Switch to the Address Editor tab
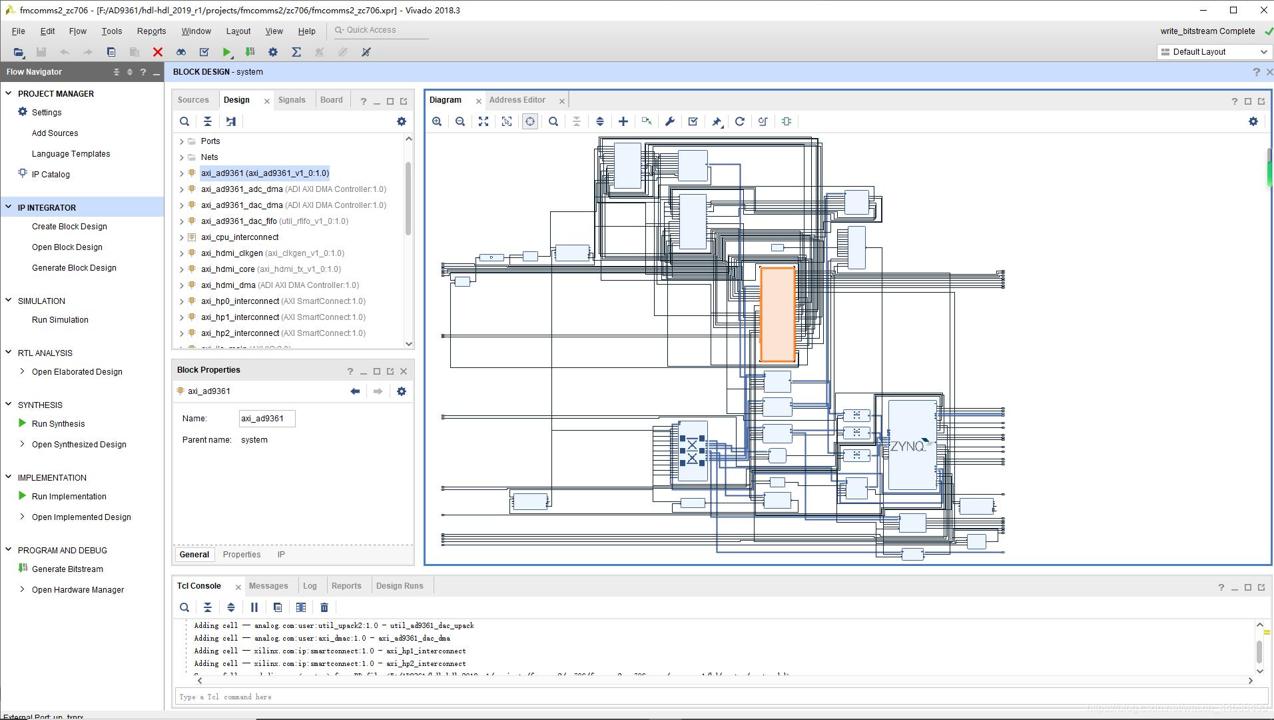1274x720 pixels. click(x=517, y=100)
